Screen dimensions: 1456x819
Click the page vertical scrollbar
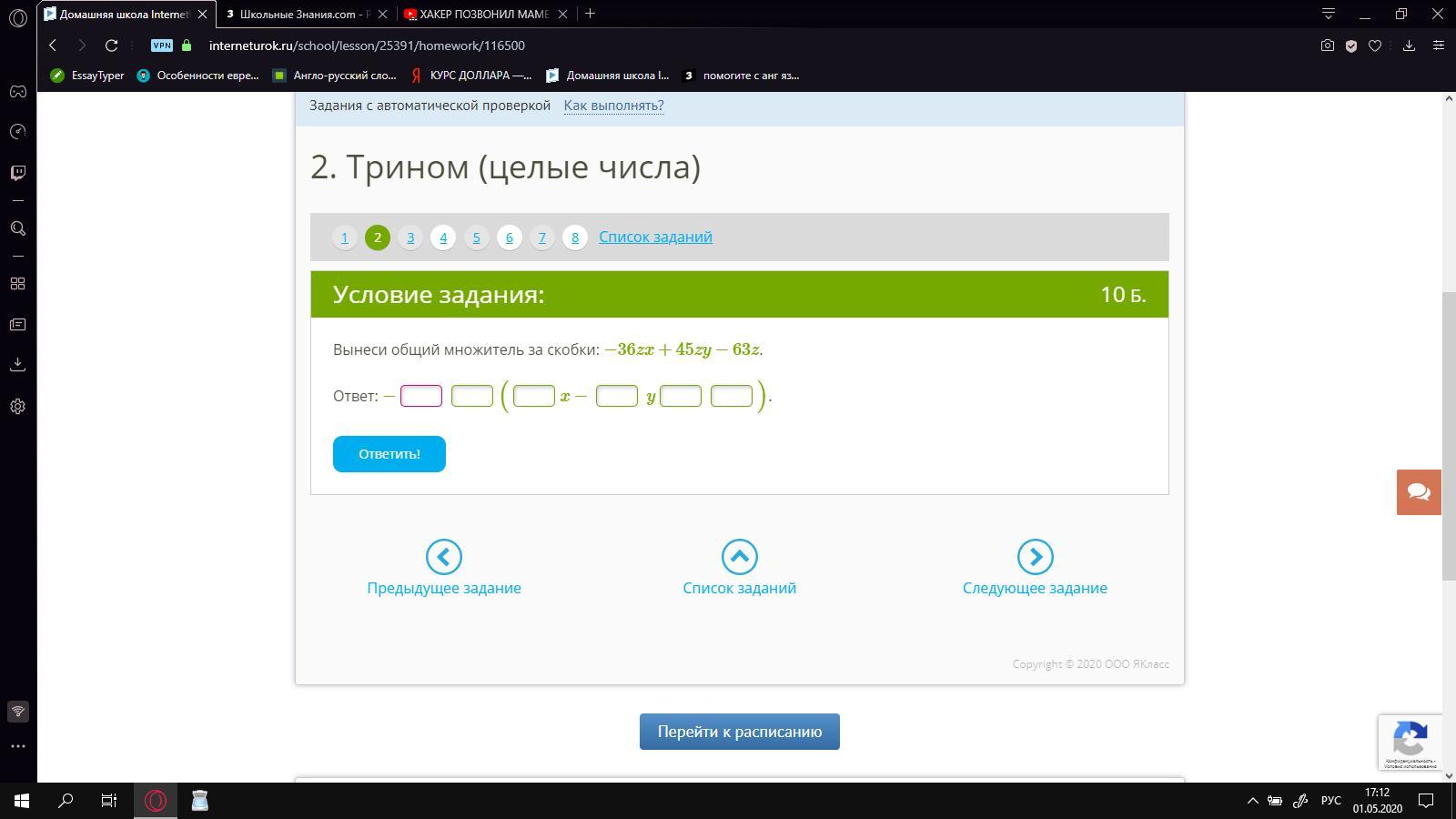[x=1449, y=437]
